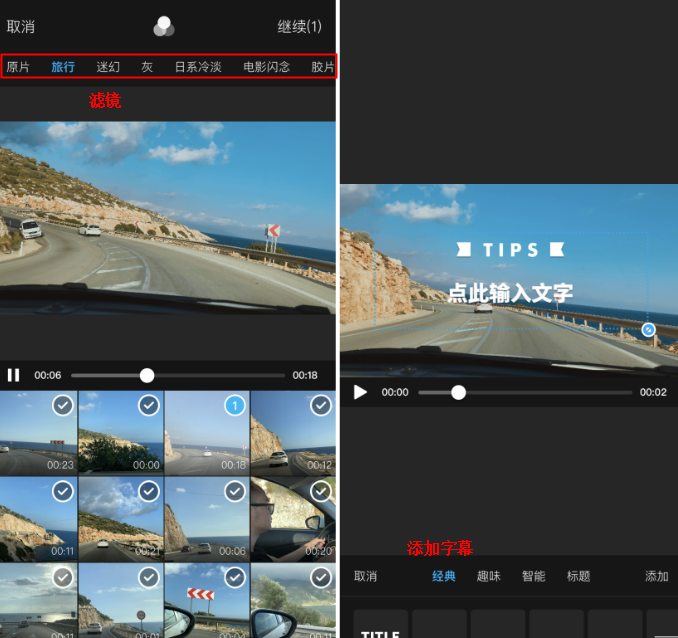Select the 旅行 filter tab
Screen dimensions: 678x638
click(x=63, y=67)
